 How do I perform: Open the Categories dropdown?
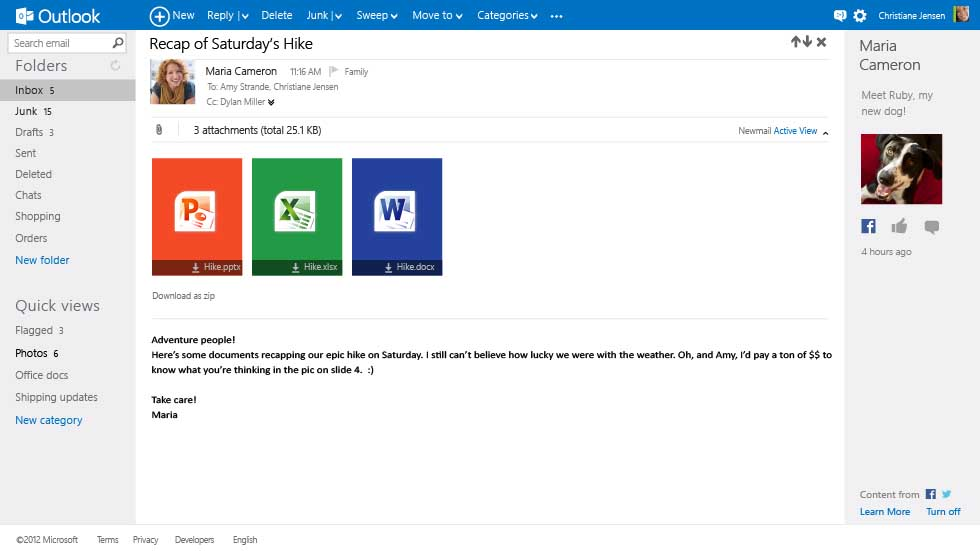click(x=507, y=15)
